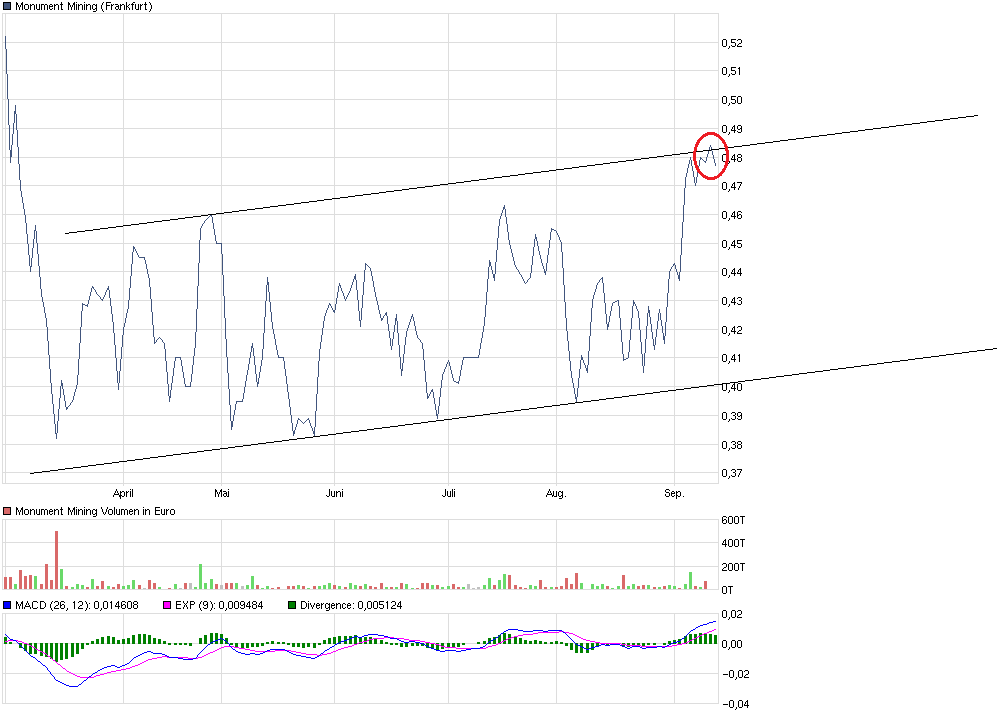Click the Divergence: 0,005124 label

click(x=351, y=605)
